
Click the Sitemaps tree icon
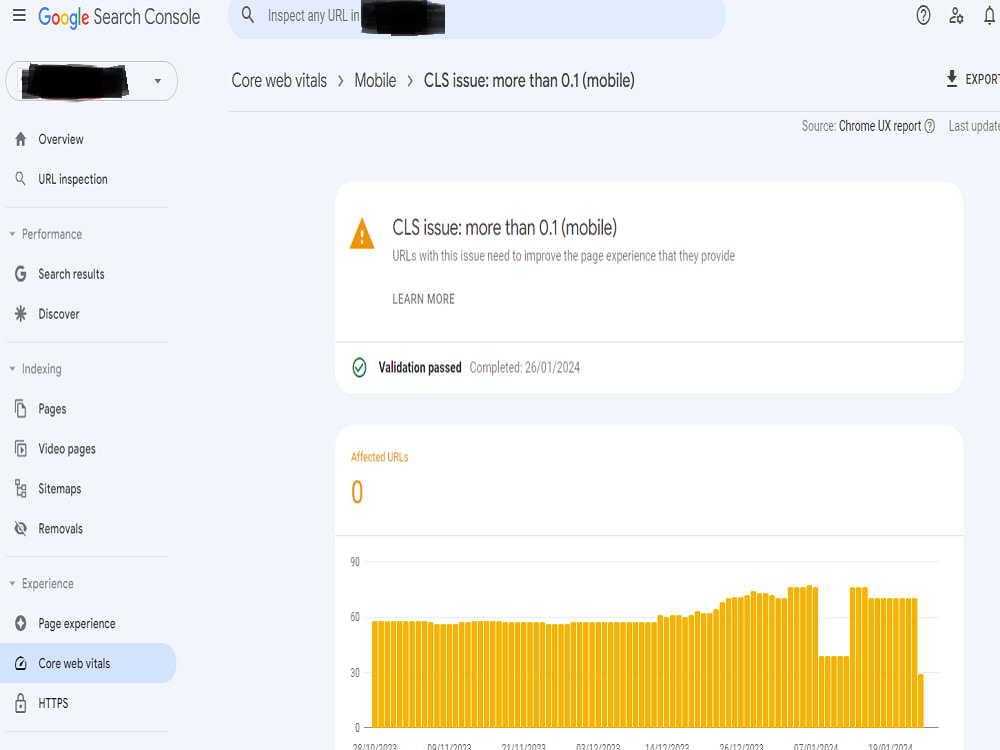pos(20,489)
